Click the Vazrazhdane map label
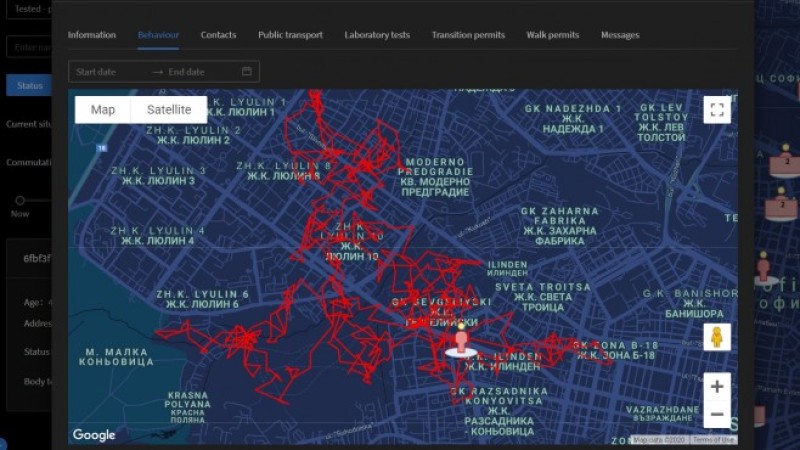800x450 pixels. click(663, 413)
